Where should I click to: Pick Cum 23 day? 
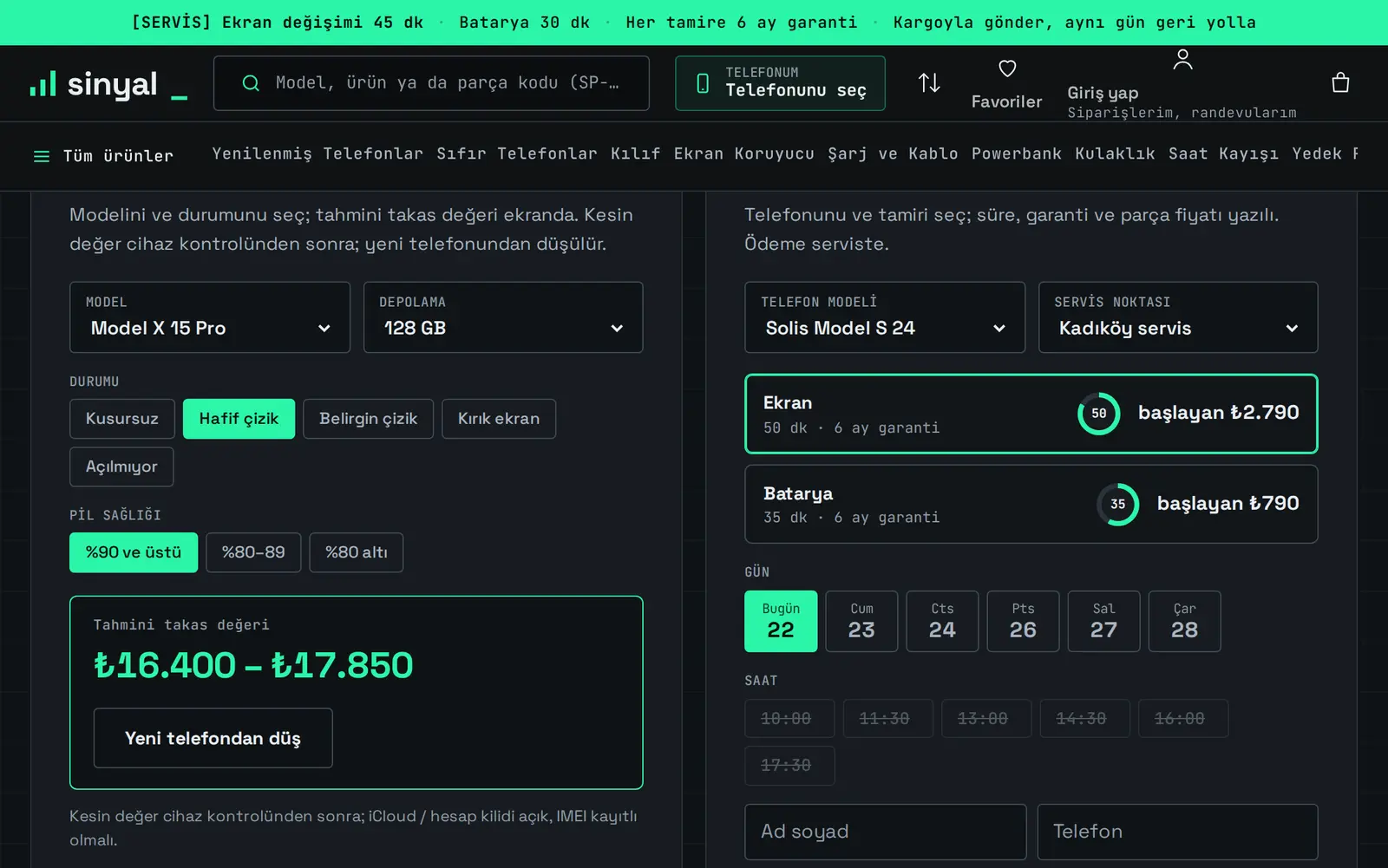click(x=861, y=622)
